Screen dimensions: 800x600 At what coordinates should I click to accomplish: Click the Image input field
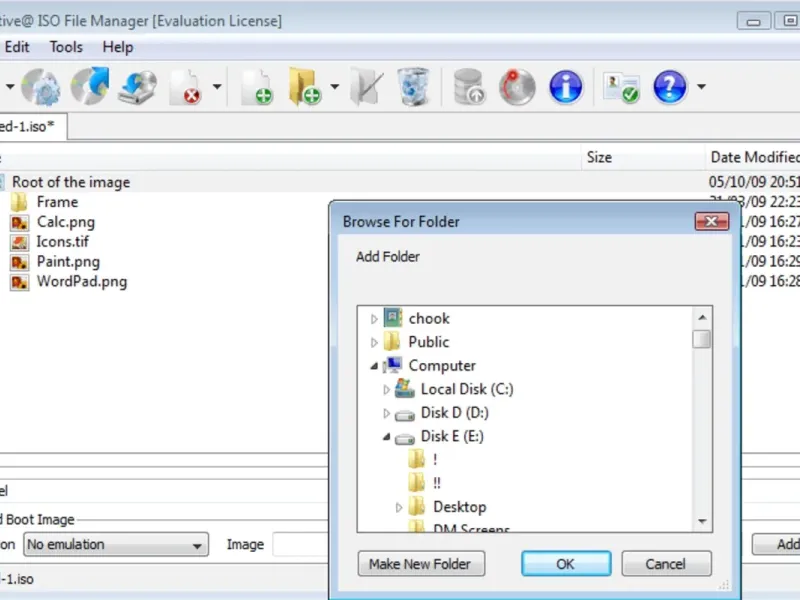tap(301, 544)
